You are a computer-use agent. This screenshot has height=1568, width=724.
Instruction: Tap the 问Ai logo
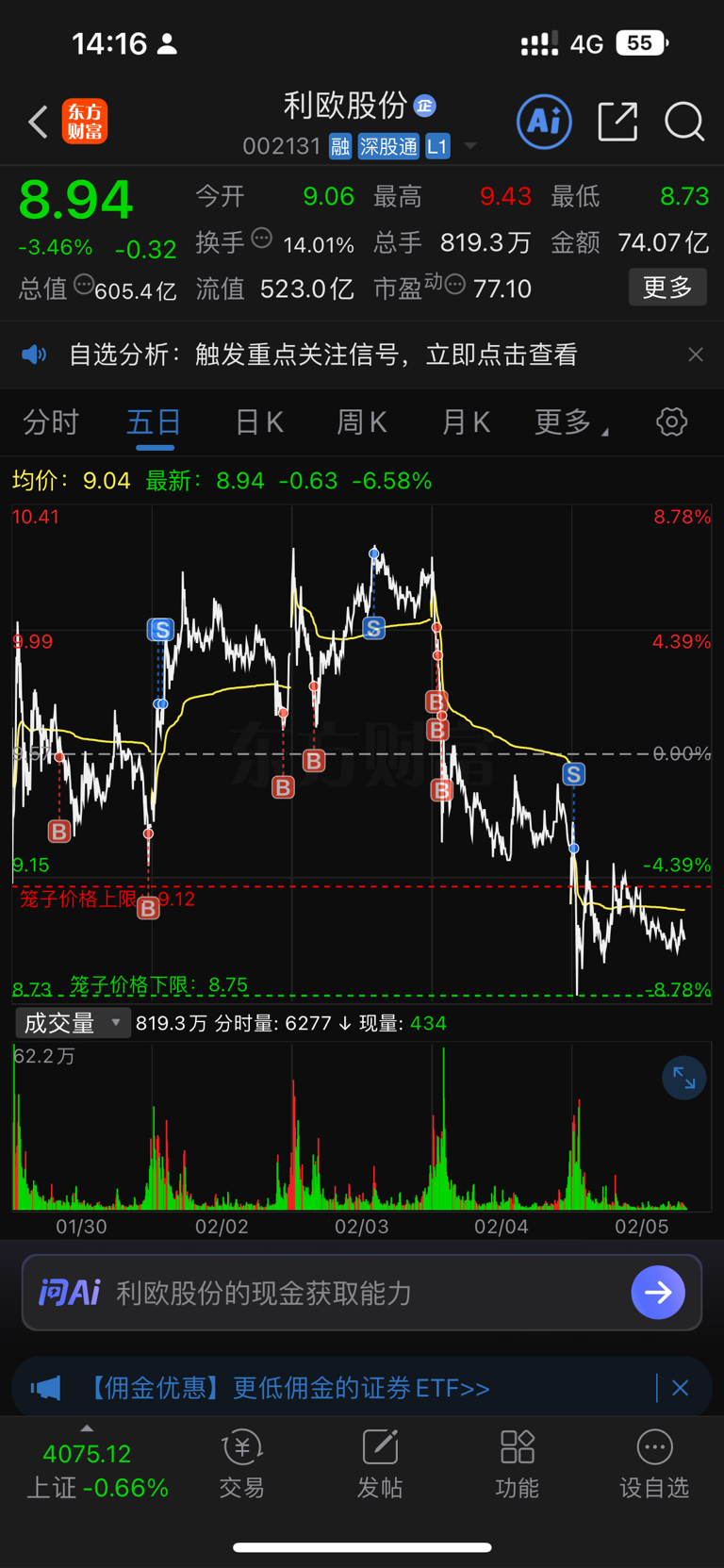coord(69,1292)
